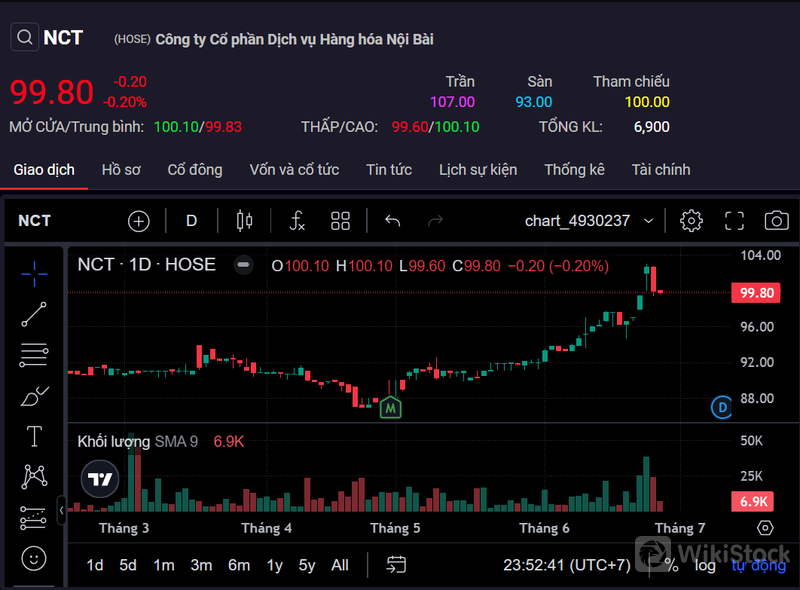Take a chart snapshot with camera icon
800x590 pixels.
coord(775,221)
